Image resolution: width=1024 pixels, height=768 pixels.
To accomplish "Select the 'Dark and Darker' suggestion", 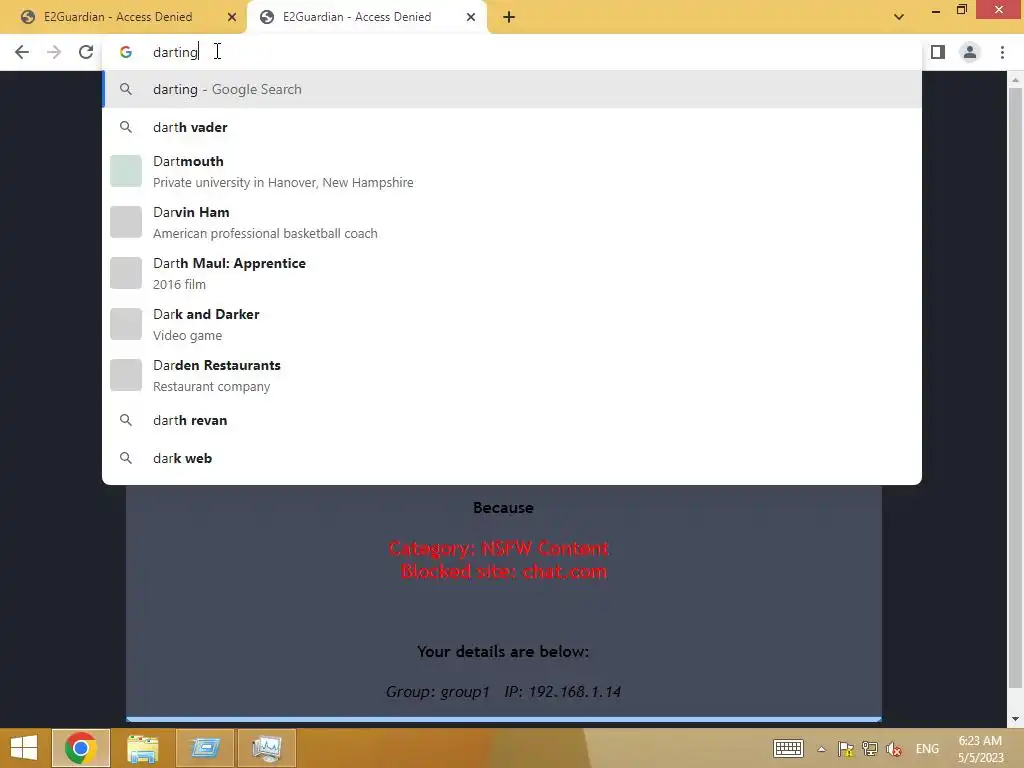I will click(512, 324).
